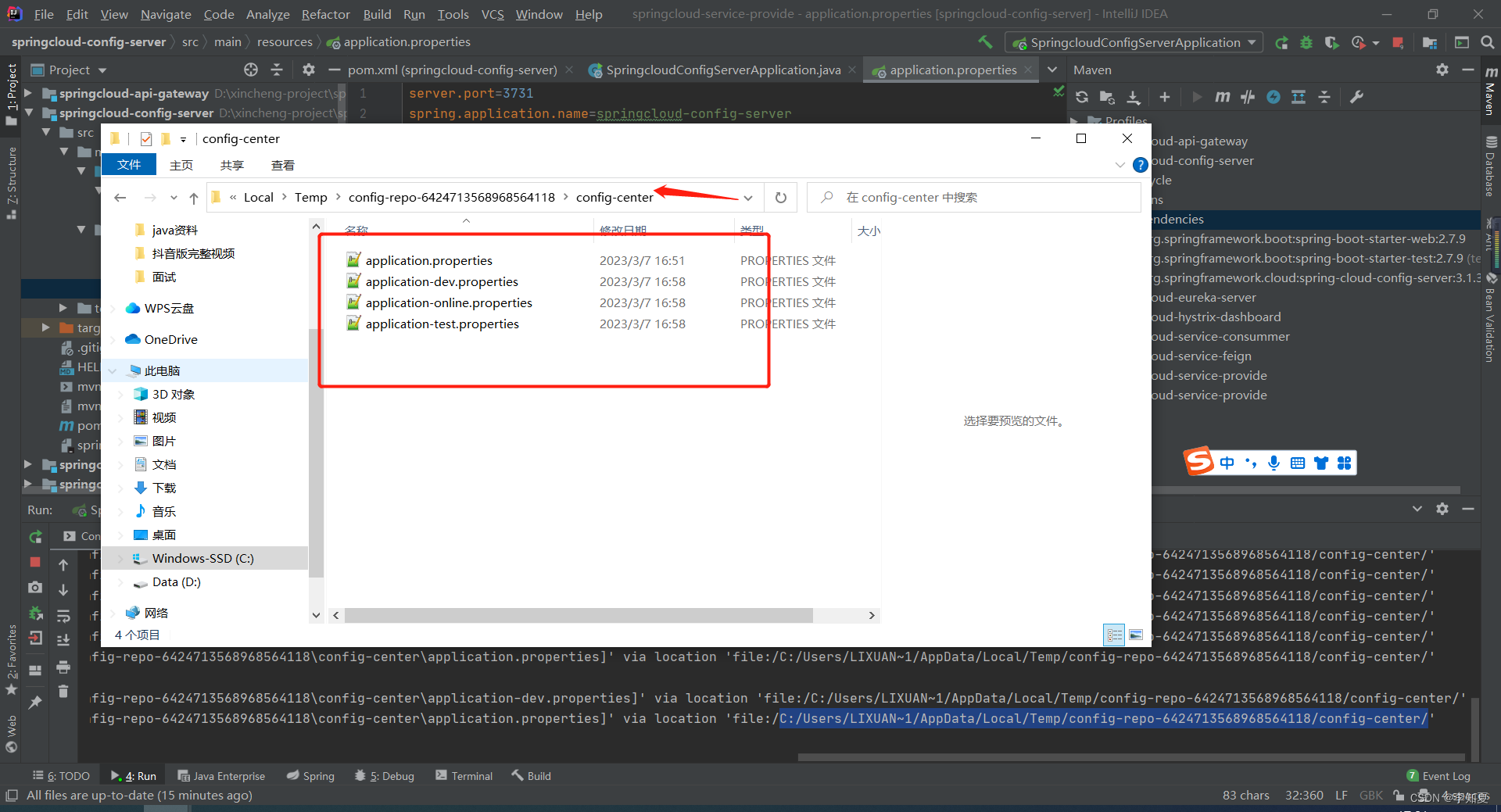Print Run console output icon
Image resolution: width=1501 pixels, height=812 pixels.
pos(63,667)
